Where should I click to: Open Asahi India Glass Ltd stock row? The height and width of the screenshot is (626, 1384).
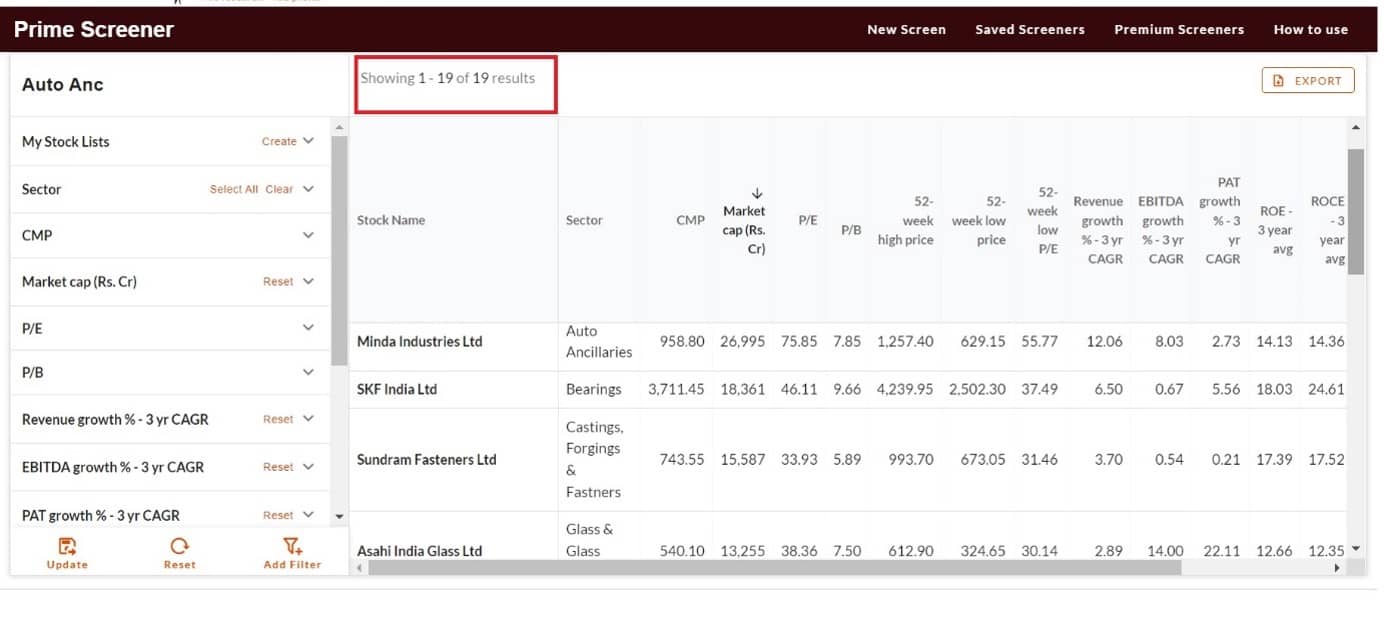(x=419, y=551)
